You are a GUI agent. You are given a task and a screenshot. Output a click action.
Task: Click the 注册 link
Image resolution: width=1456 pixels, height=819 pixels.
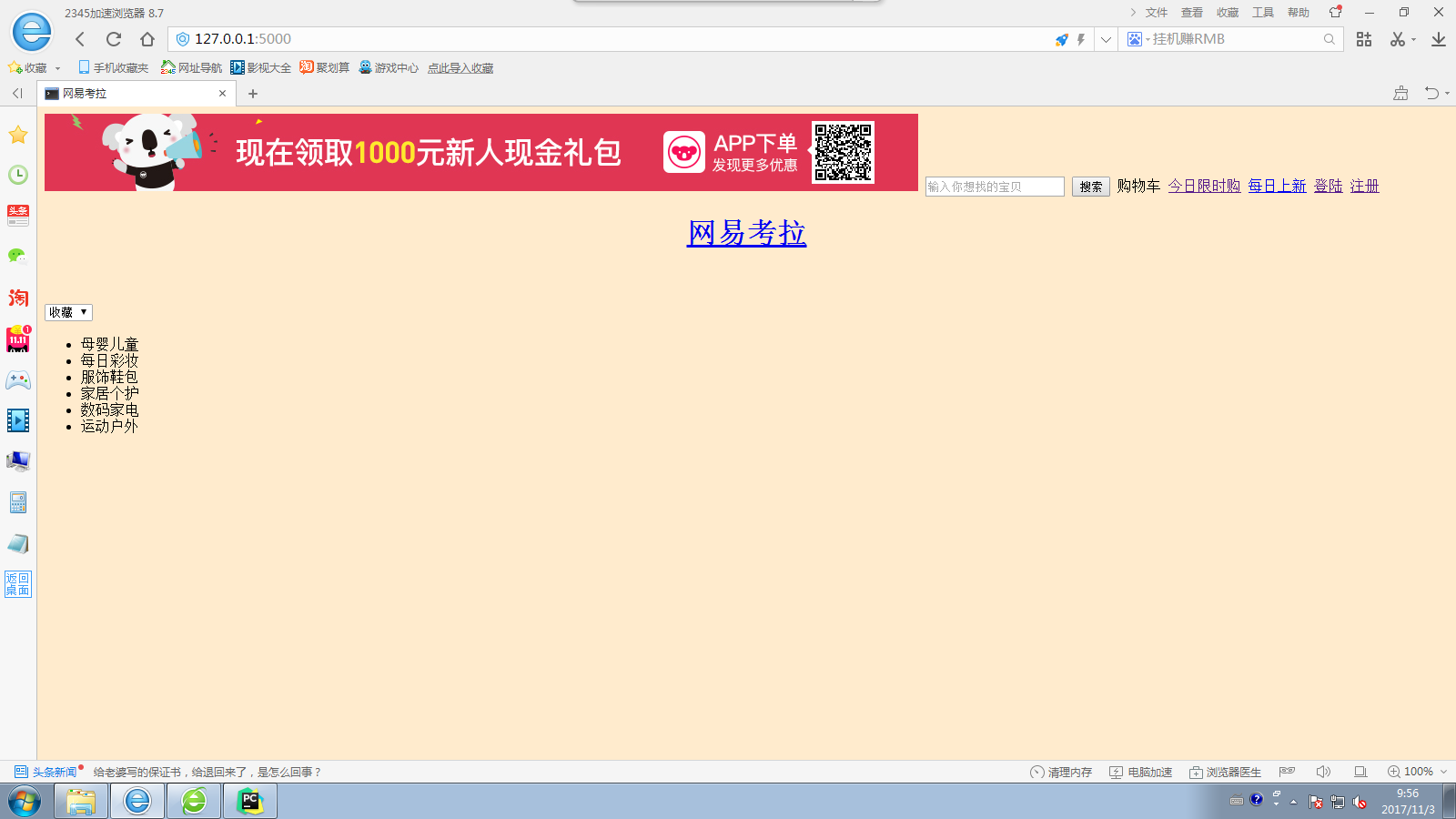(x=1364, y=186)
